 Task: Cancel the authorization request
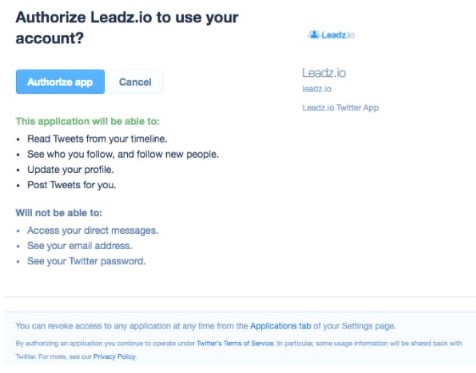click(135, 82)
